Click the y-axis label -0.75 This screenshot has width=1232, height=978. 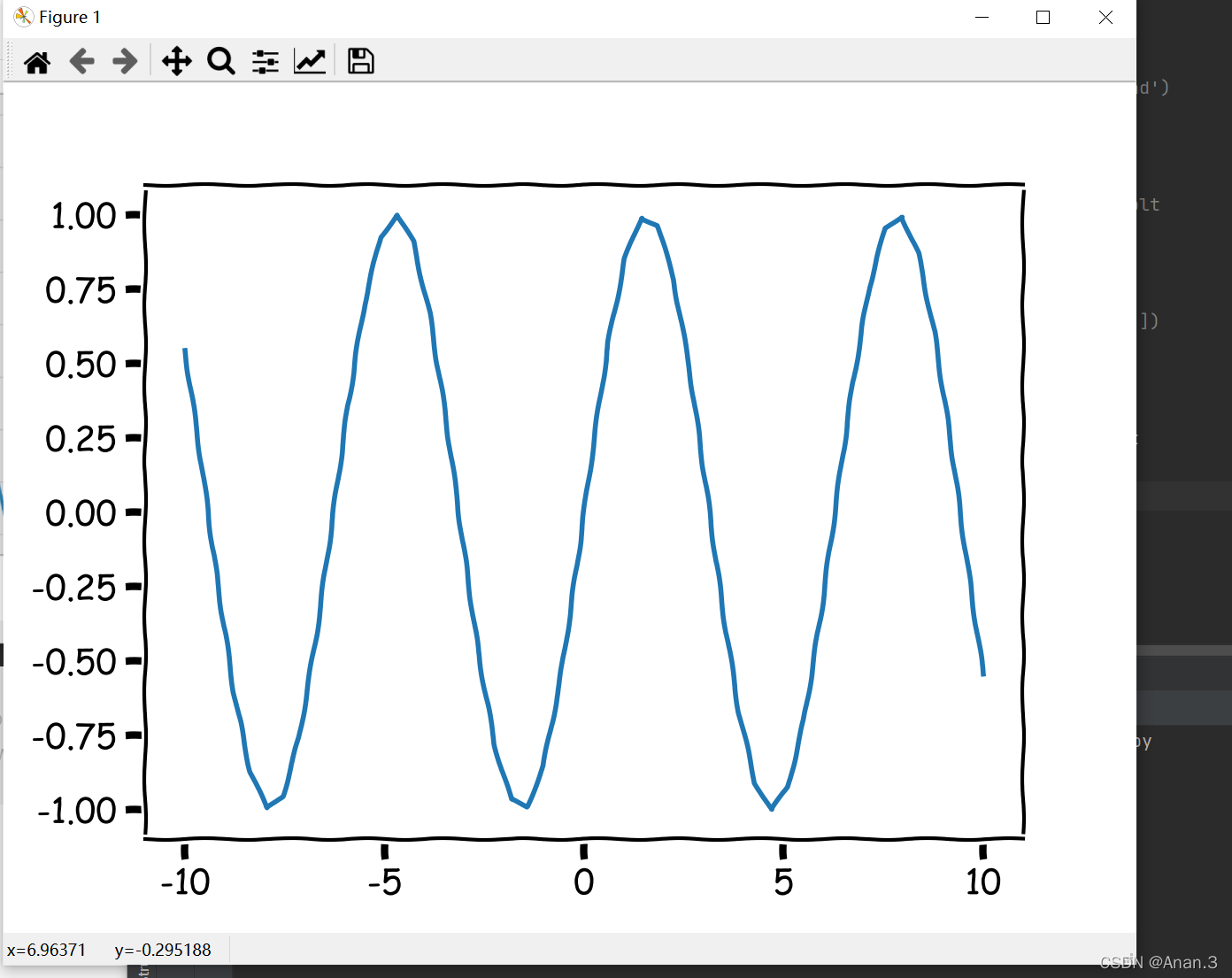tap(74, 736)
